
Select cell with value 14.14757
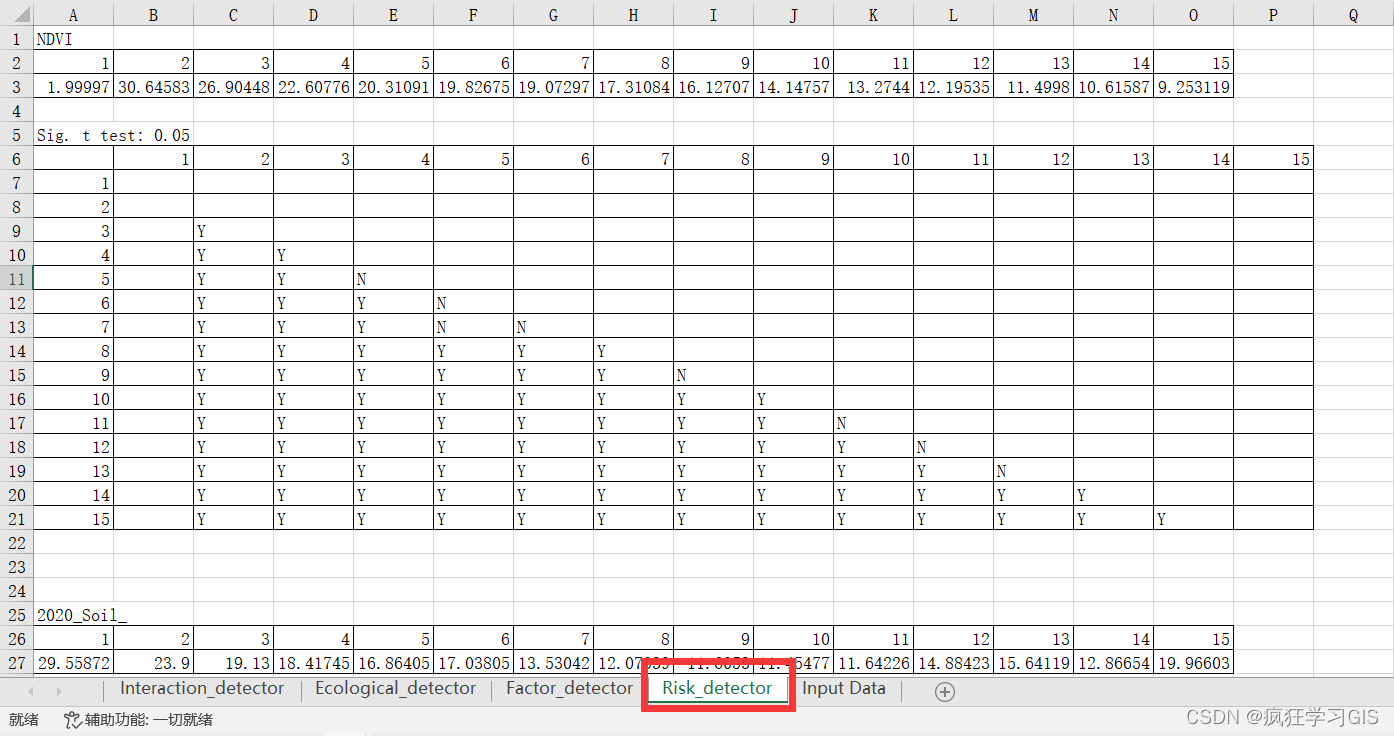click(x=794, y=87)
